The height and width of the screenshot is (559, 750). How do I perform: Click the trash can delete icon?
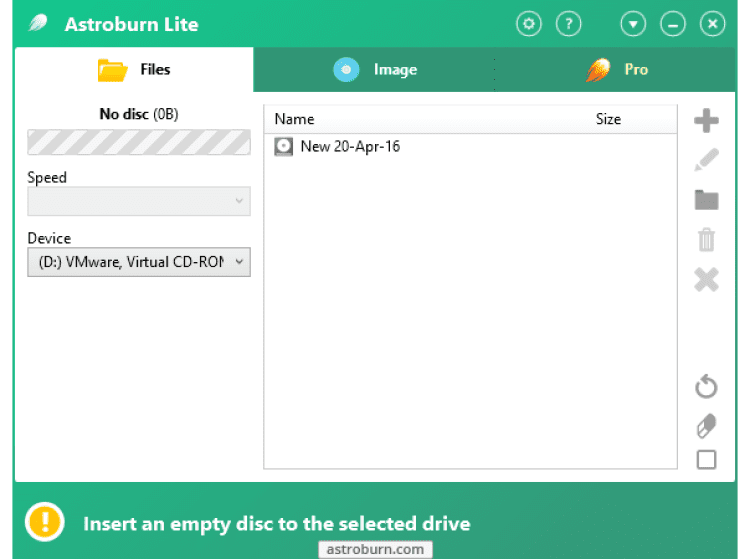click(x=706, y=239)
